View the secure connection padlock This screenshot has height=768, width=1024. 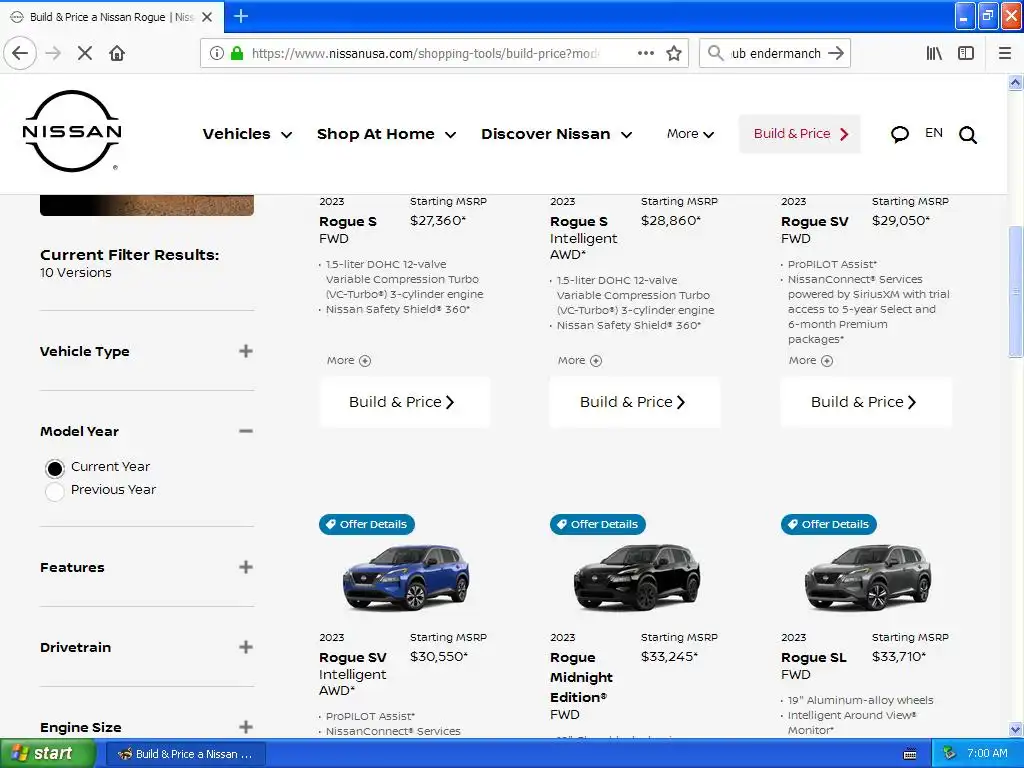tap(237, 53)
